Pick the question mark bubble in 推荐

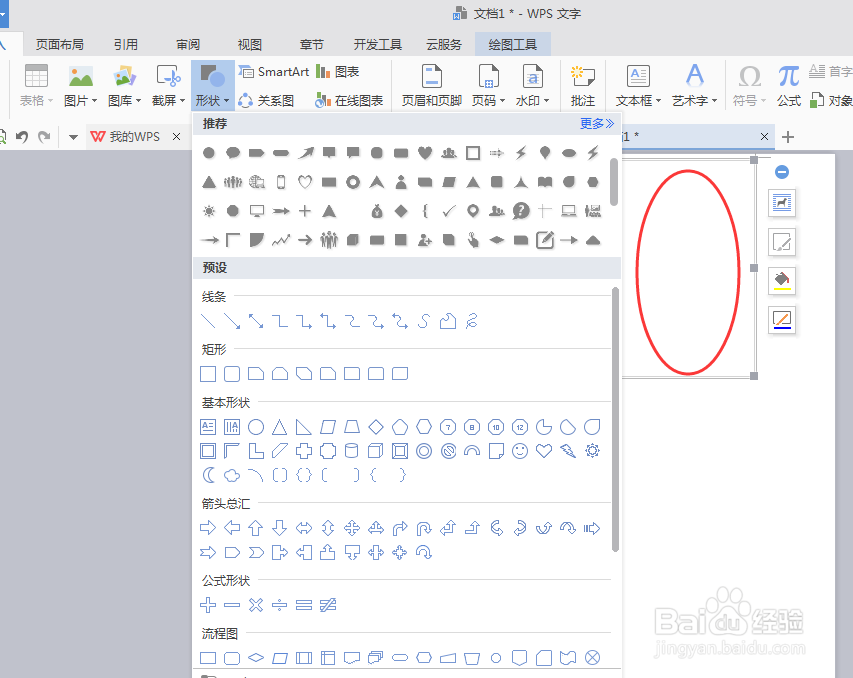coord(521,211)
